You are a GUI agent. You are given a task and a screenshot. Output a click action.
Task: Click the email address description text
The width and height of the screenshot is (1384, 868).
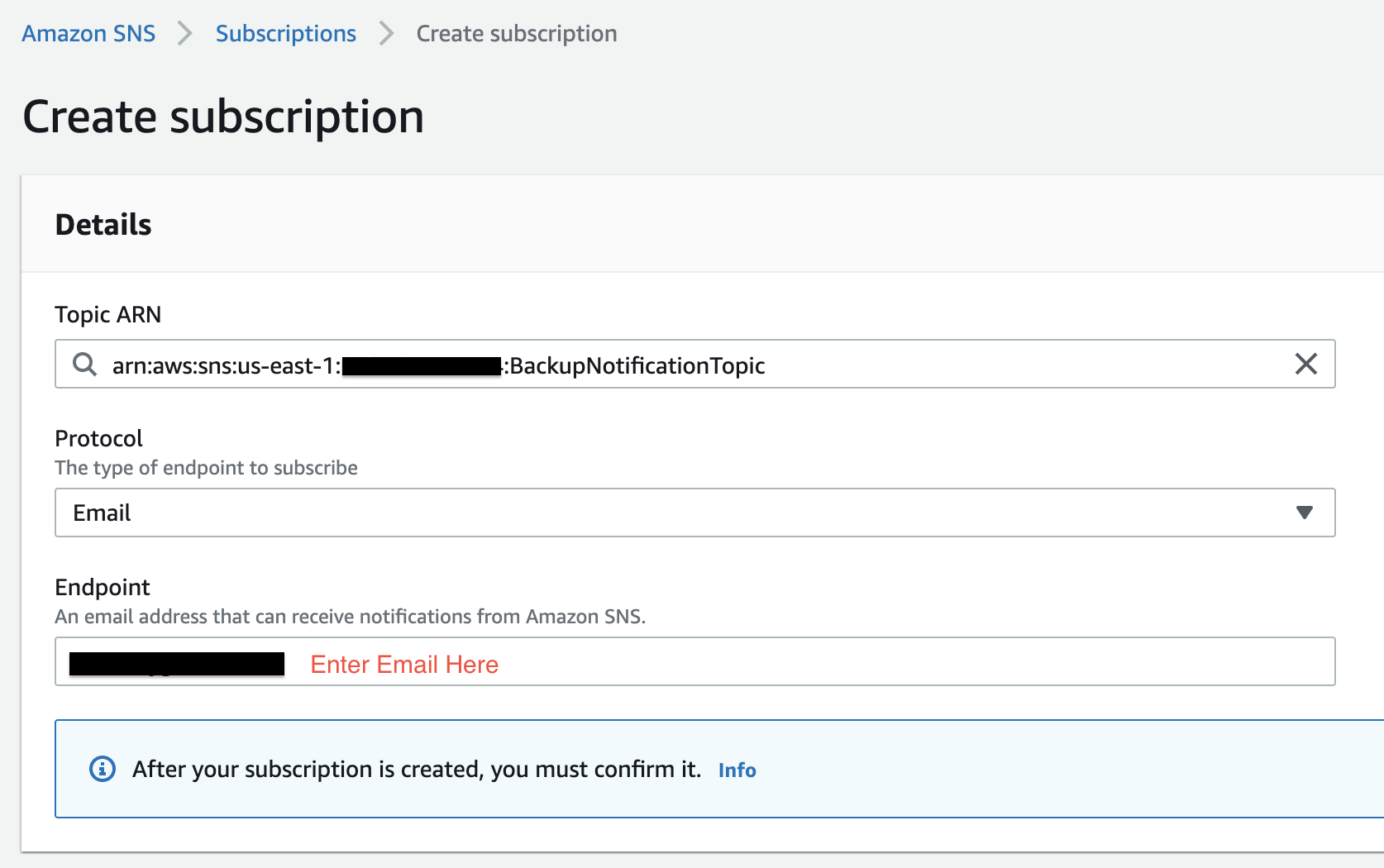click(351, 617)
